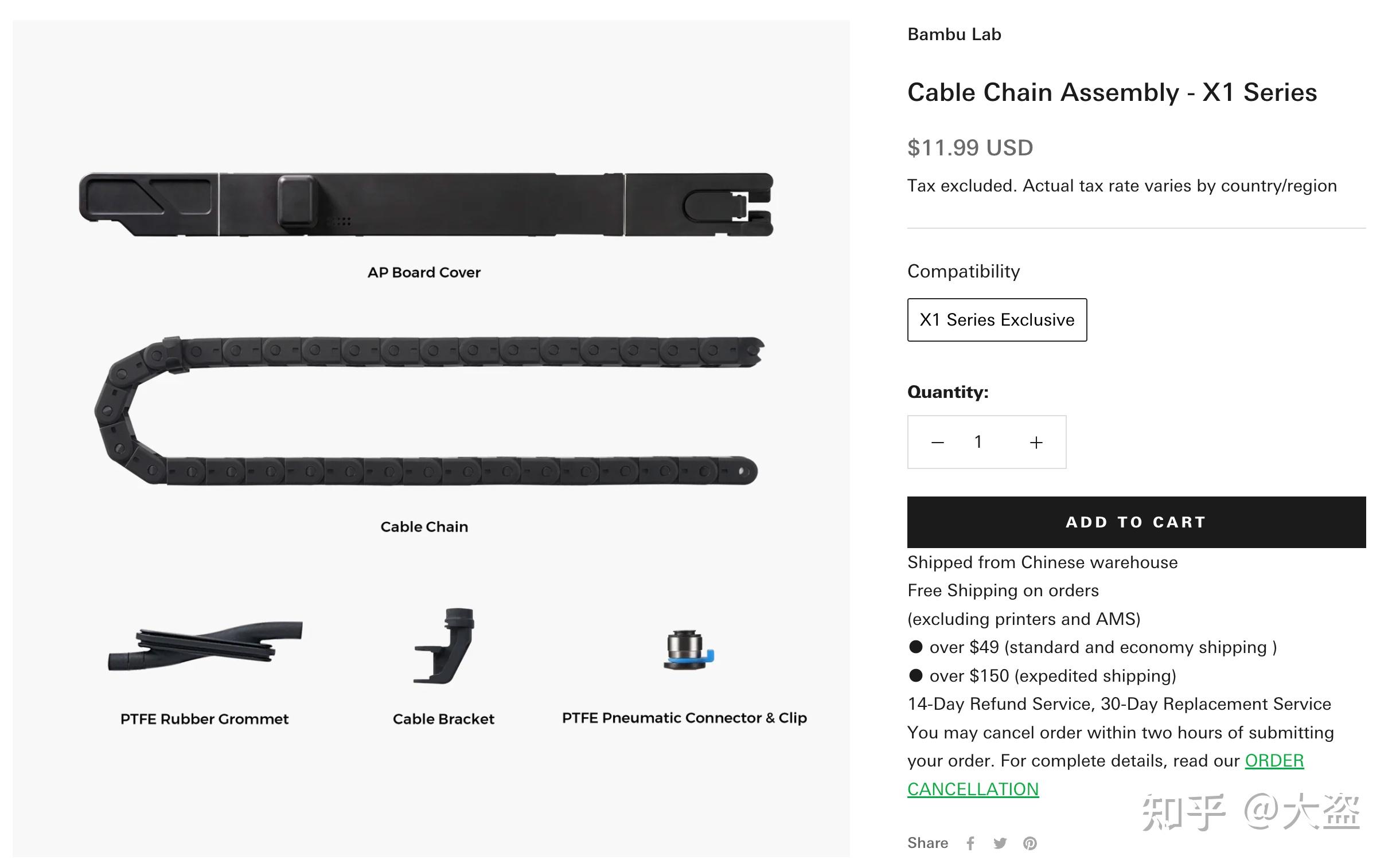Click the Cable Chain Assembly product title

point(1112,92)
